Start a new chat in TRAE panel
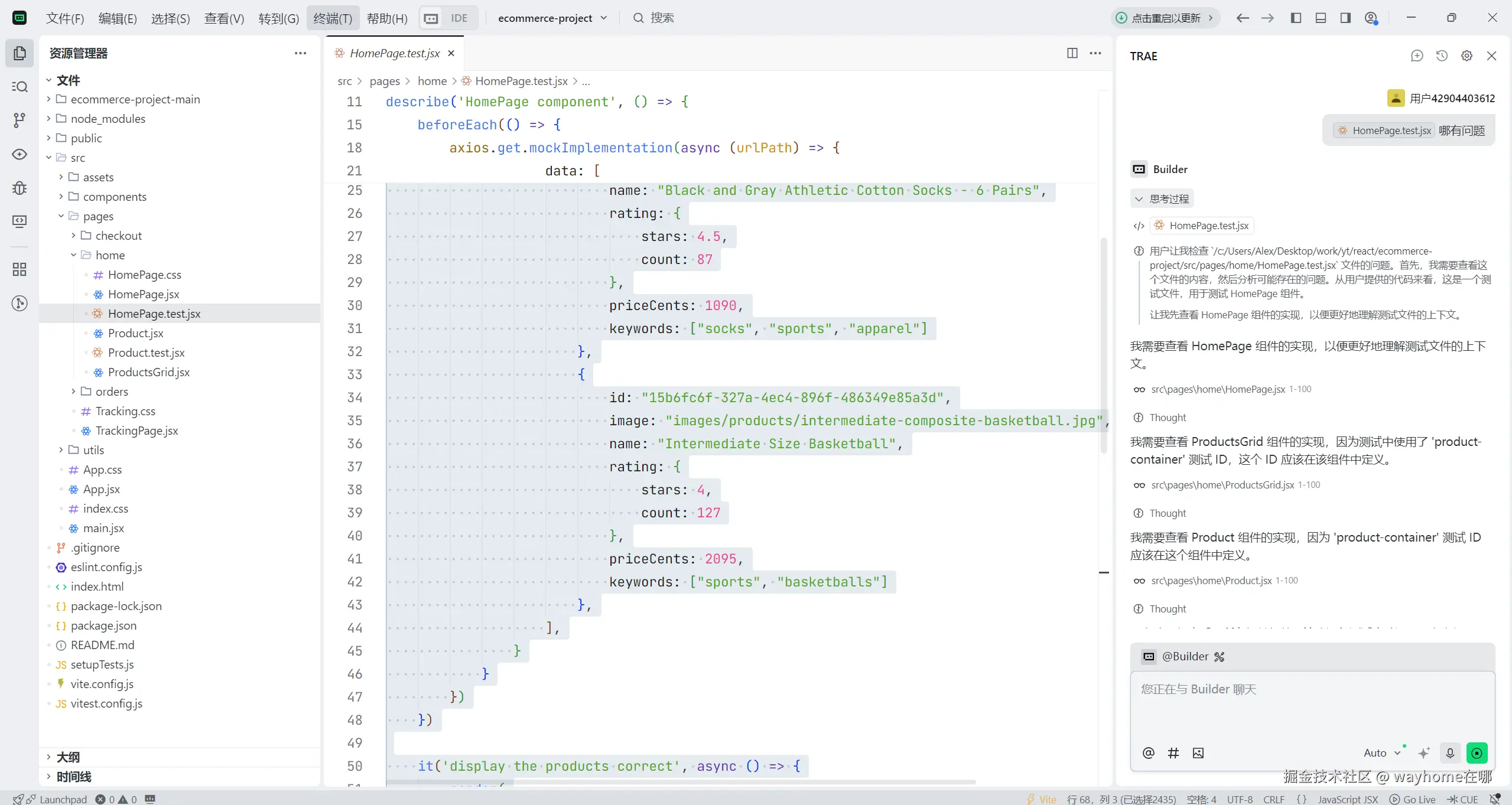This screenshot has height=805, width=1512. pyautogui.click(x=1417, y=56)
